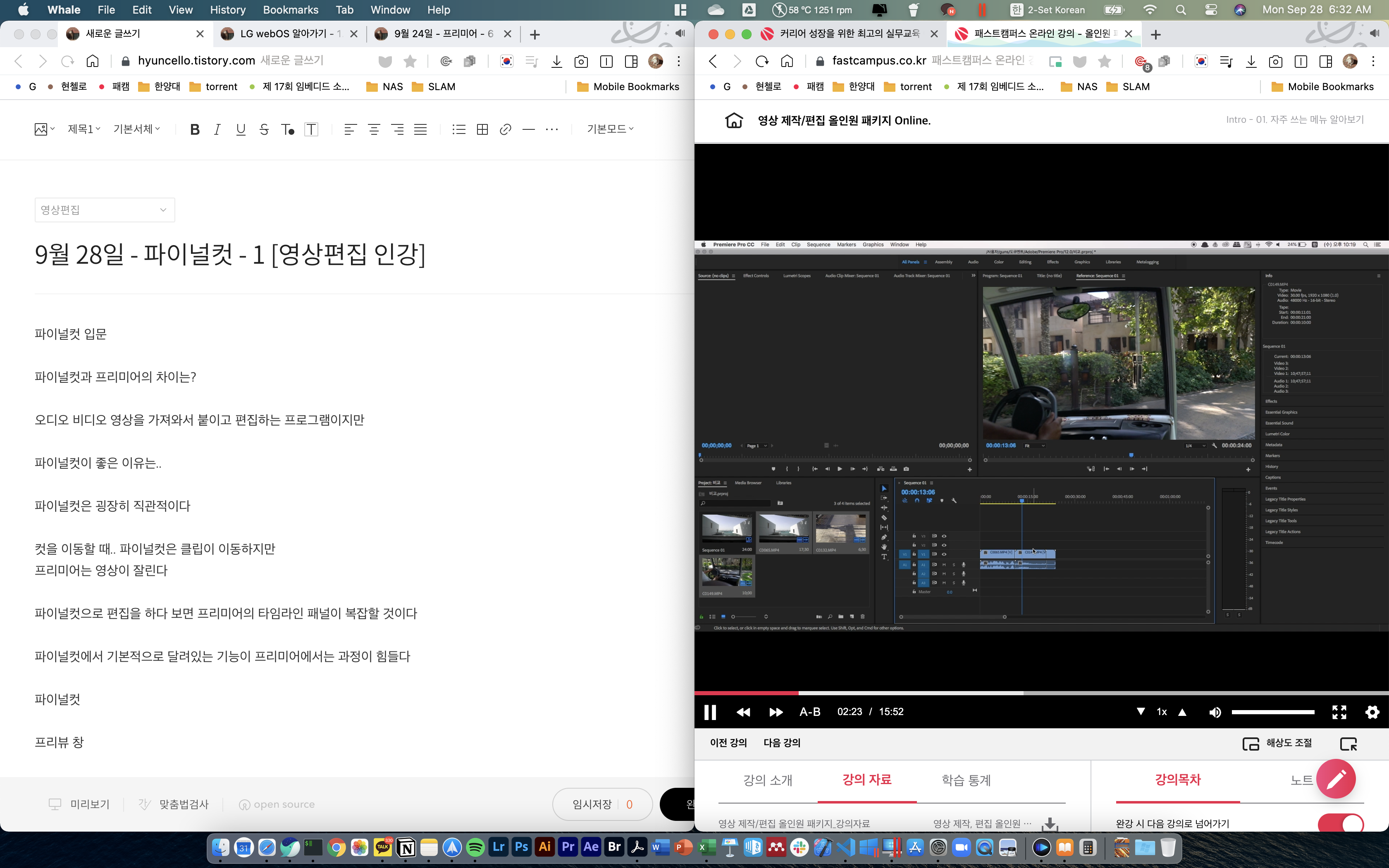
Task: Adjust the video volume slider
Action: coord(1272,712)
